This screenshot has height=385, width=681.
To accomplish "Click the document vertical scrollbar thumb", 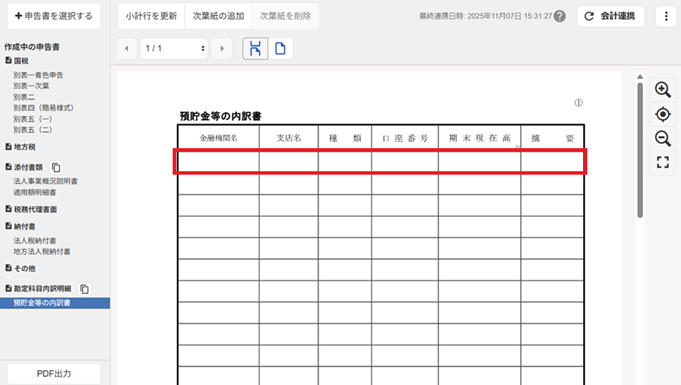I will [x=640, y=150].
